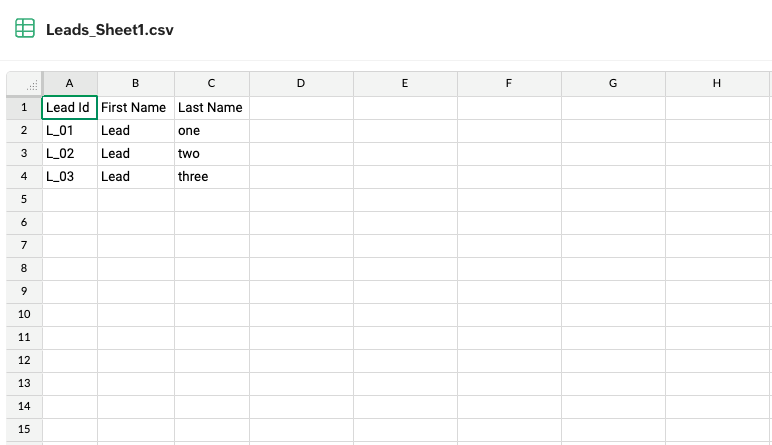Click the cell containing two

[x=211, y=154]
